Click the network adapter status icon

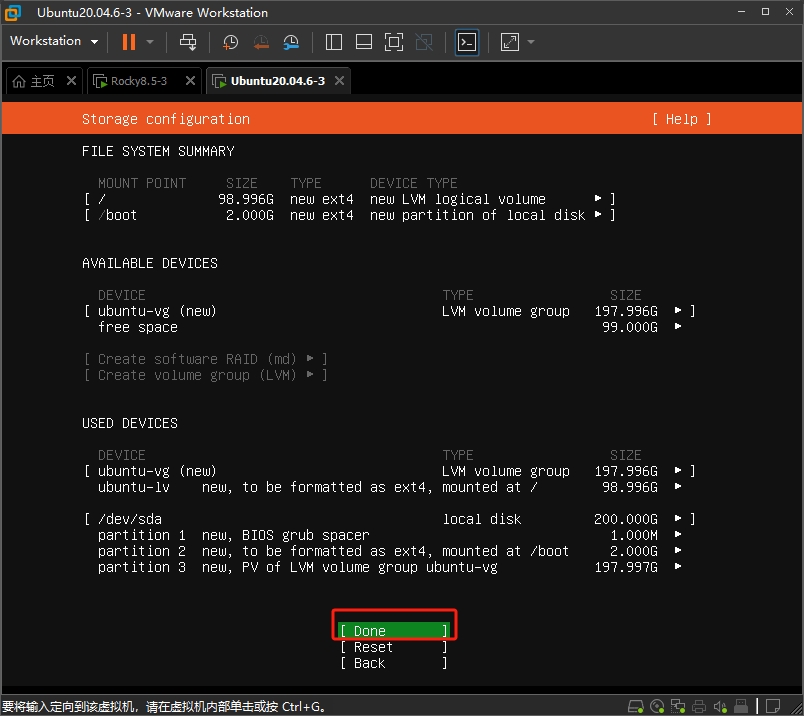(678, 706)
